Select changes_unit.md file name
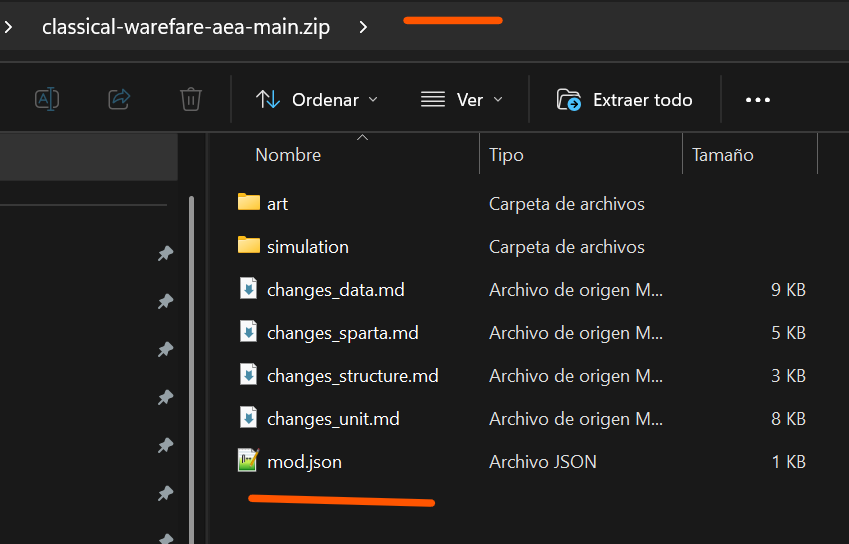Image resolution: width=849 pixels, height=544 pixels. coord(333,419)
